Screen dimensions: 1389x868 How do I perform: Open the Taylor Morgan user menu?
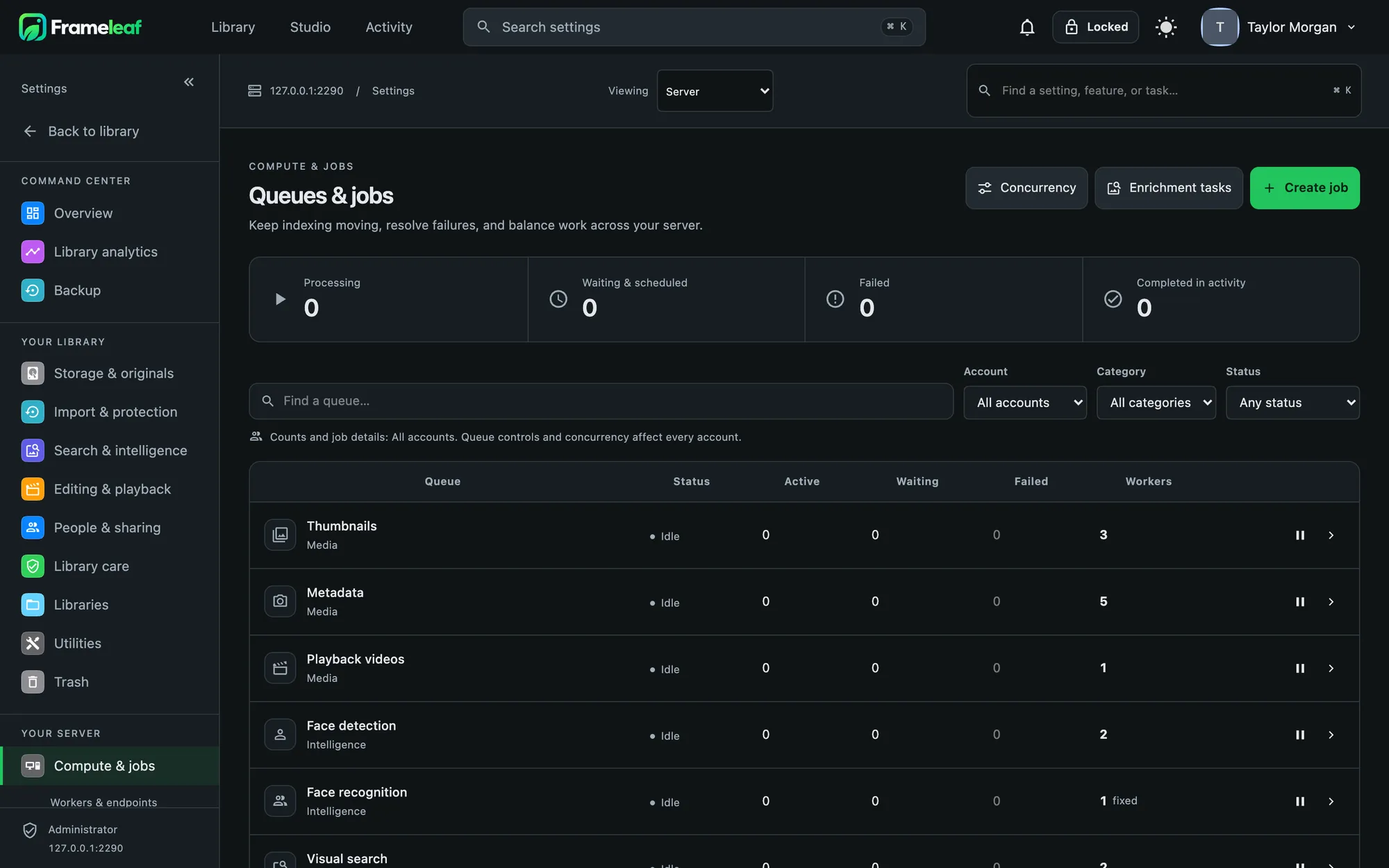pos(1279,27)
